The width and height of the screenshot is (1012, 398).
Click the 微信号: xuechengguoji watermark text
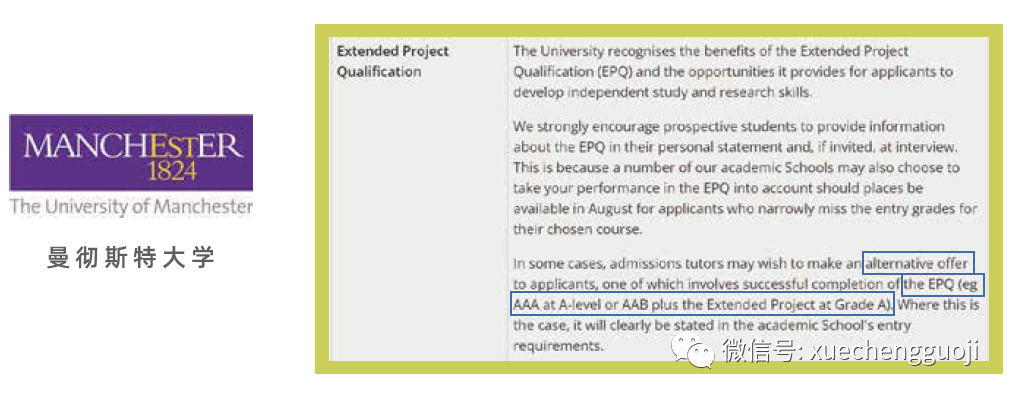(850, 352)
